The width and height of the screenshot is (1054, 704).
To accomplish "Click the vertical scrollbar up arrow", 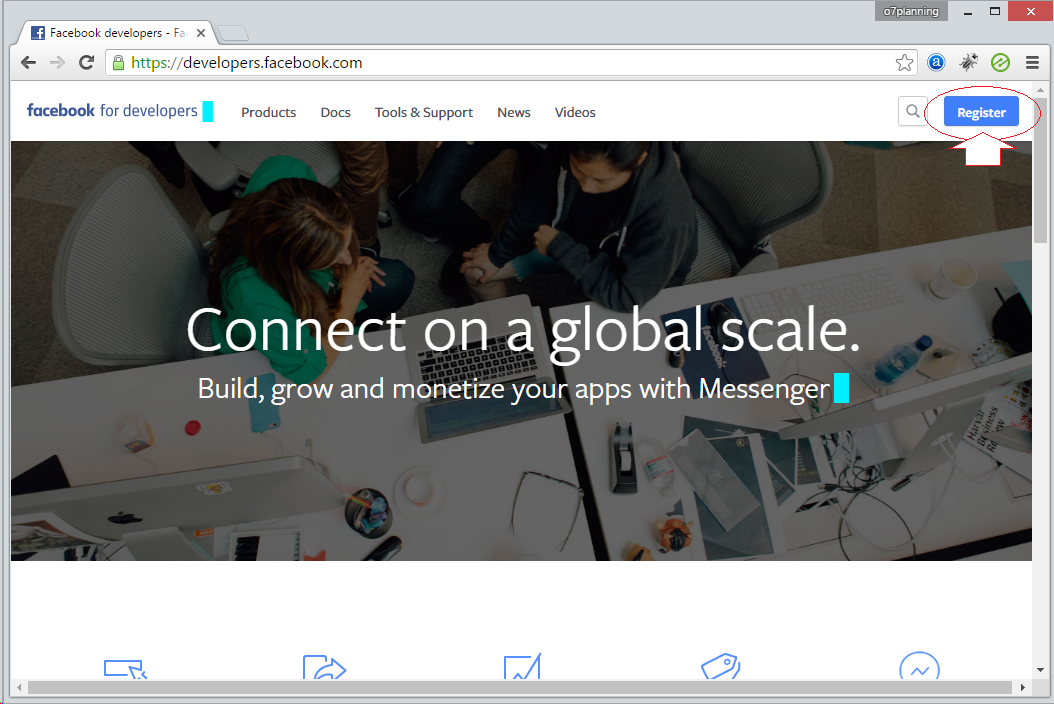I will pyautogui.click(x=1041, y=89).
